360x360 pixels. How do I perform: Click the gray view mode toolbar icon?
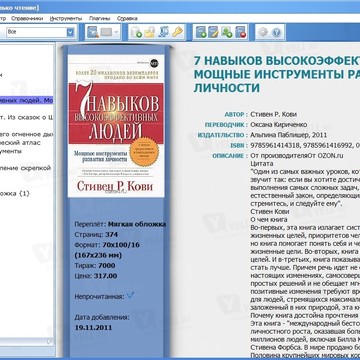106,32
